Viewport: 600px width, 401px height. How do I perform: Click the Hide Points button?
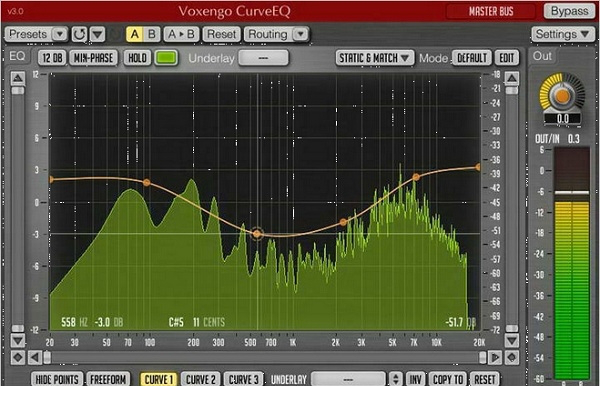tap(57, 380)
